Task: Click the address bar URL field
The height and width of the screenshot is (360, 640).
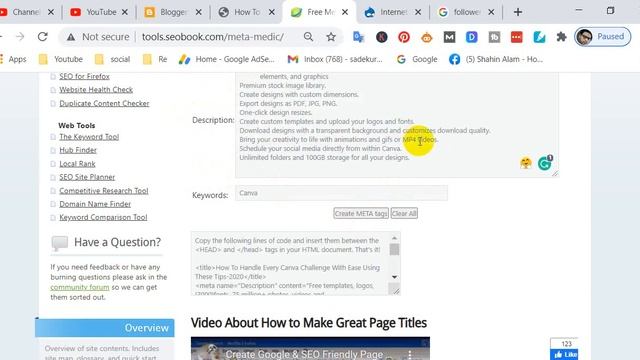Action: (213, 37)
